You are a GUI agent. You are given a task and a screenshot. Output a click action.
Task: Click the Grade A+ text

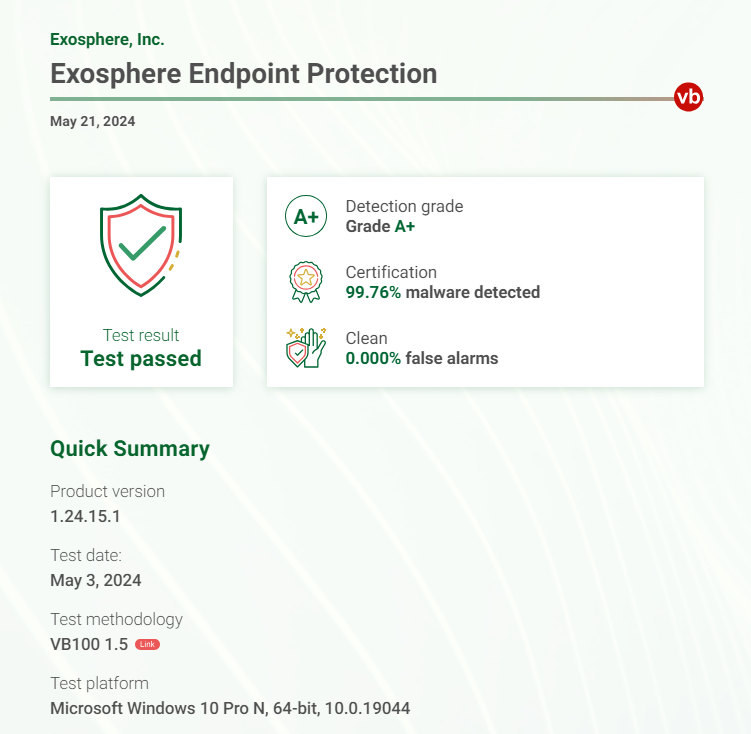380,226
